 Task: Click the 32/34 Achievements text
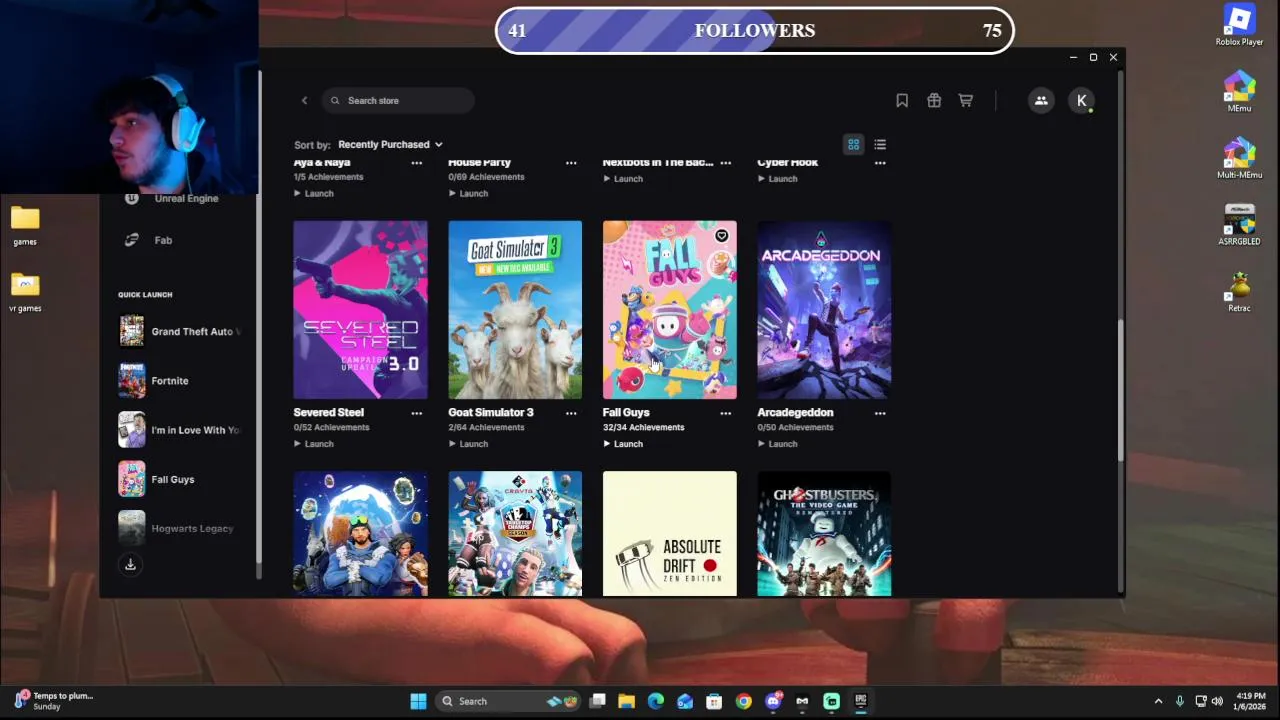(643, 427)
